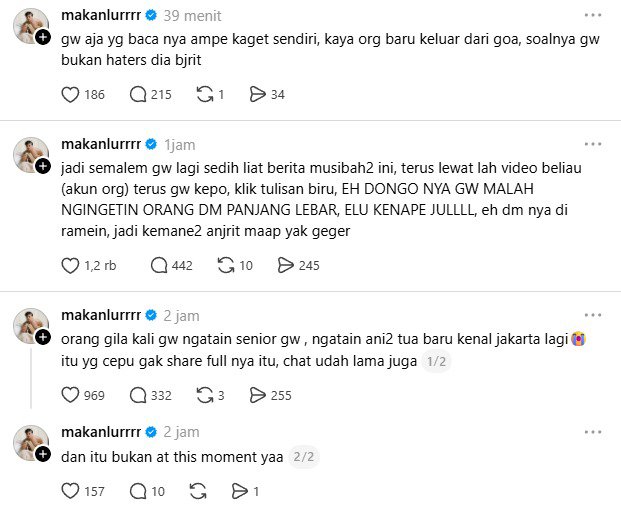Screen dimensions: 621x512
Task: Open more options on the 39 menit post
Action: click(x=593, y=15)
